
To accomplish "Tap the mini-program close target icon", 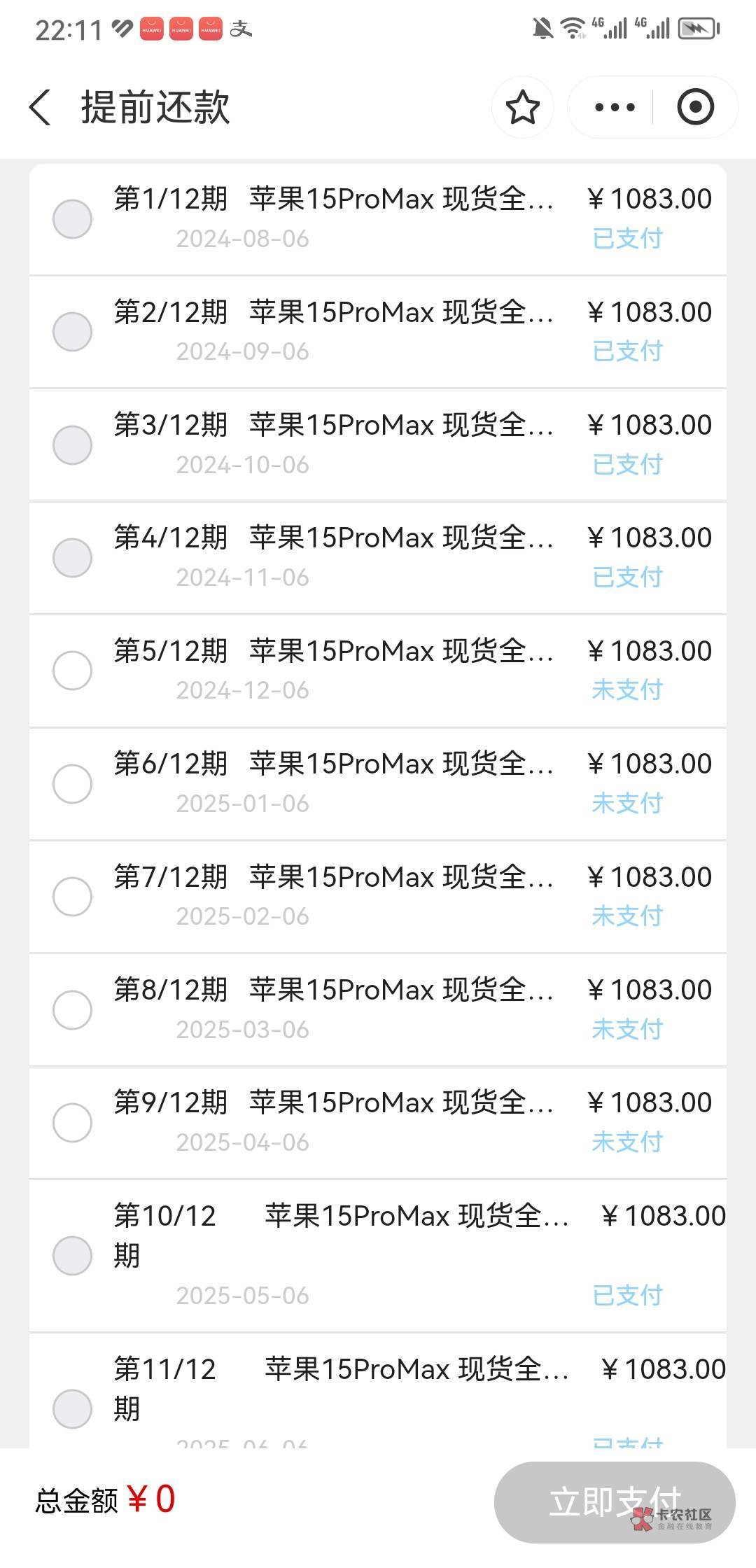I will pos(695,108).
